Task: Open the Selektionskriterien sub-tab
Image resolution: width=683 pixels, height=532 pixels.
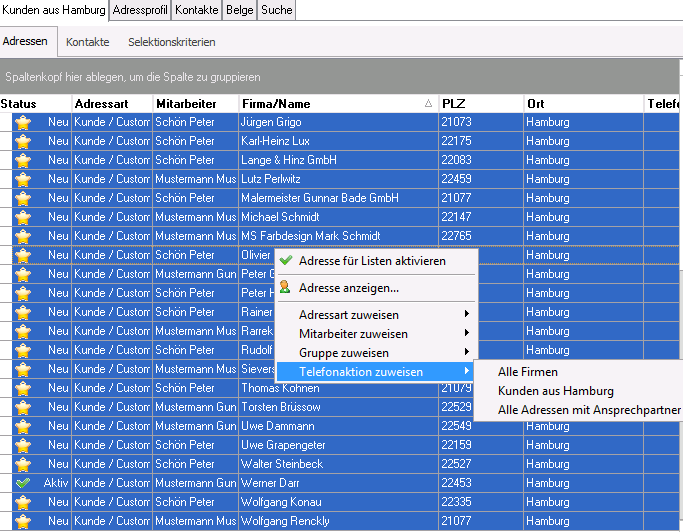Action: [172, 42]
